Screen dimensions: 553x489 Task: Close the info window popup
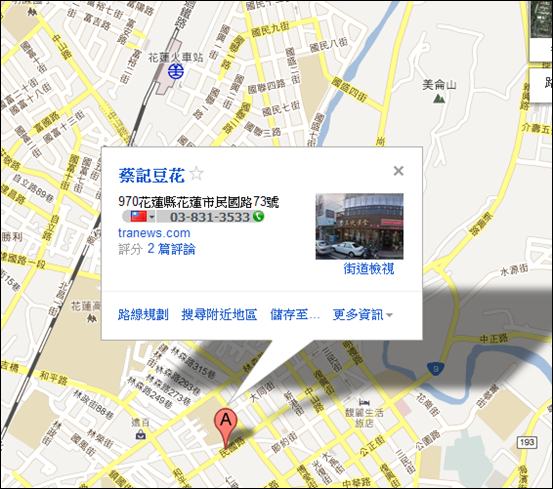click(x=399, y=171)
